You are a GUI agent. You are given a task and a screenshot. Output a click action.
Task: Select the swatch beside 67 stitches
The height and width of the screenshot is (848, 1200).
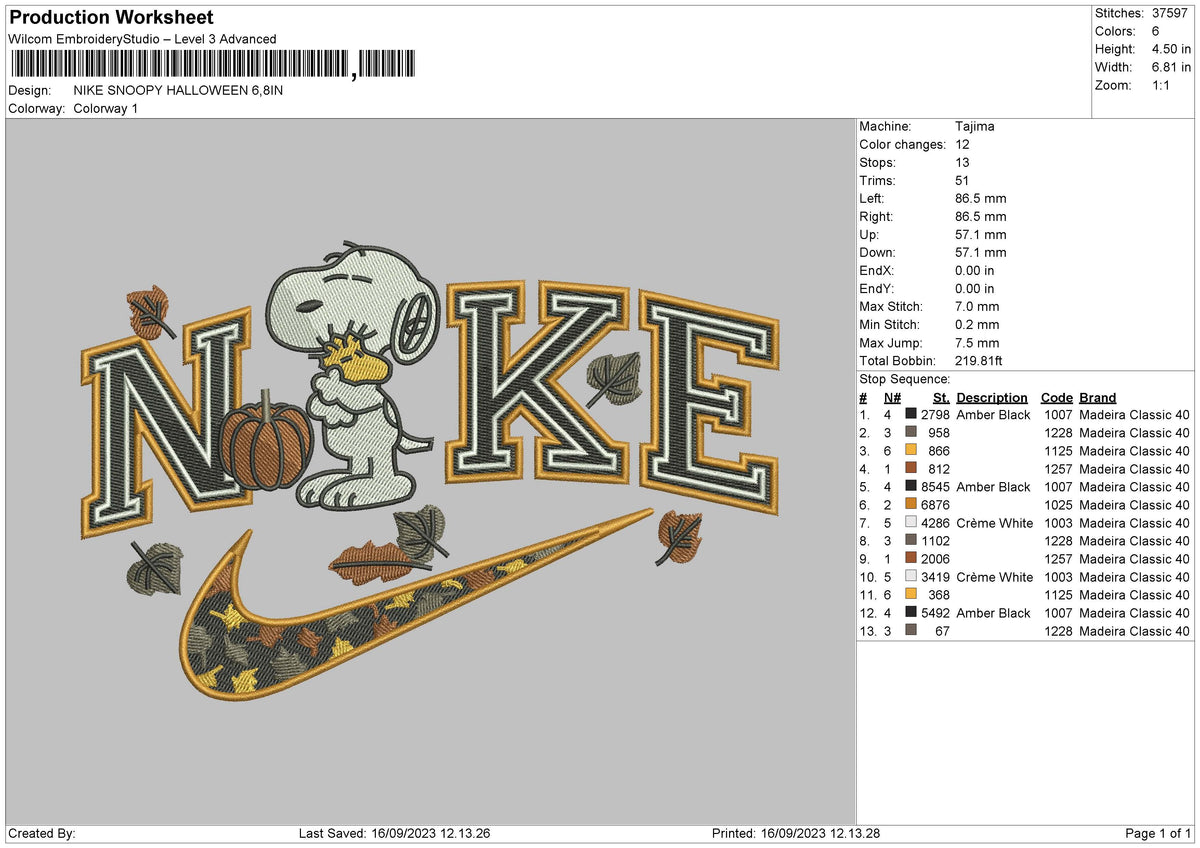(911, 630)
